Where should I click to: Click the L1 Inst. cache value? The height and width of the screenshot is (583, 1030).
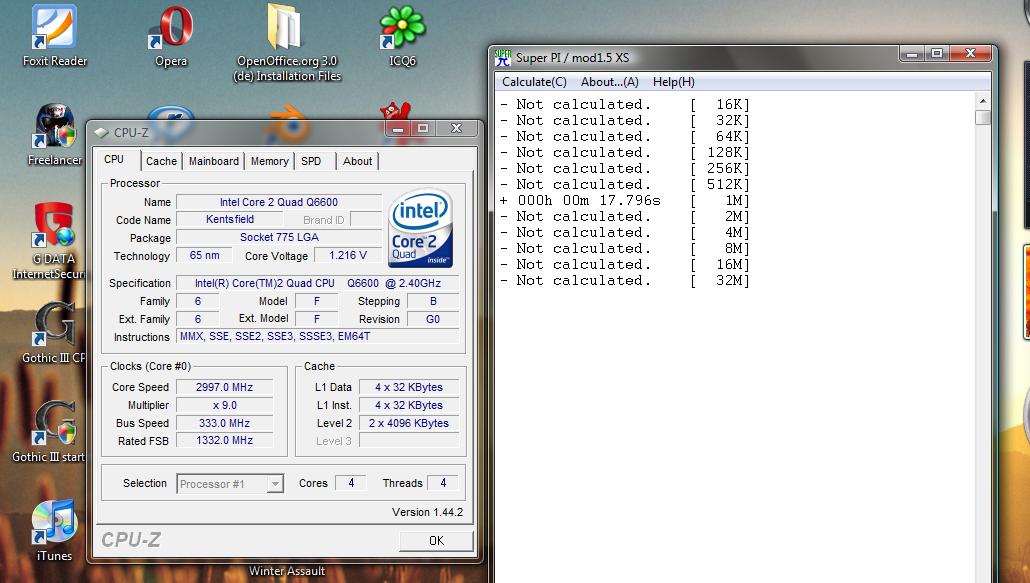point(409,405)
